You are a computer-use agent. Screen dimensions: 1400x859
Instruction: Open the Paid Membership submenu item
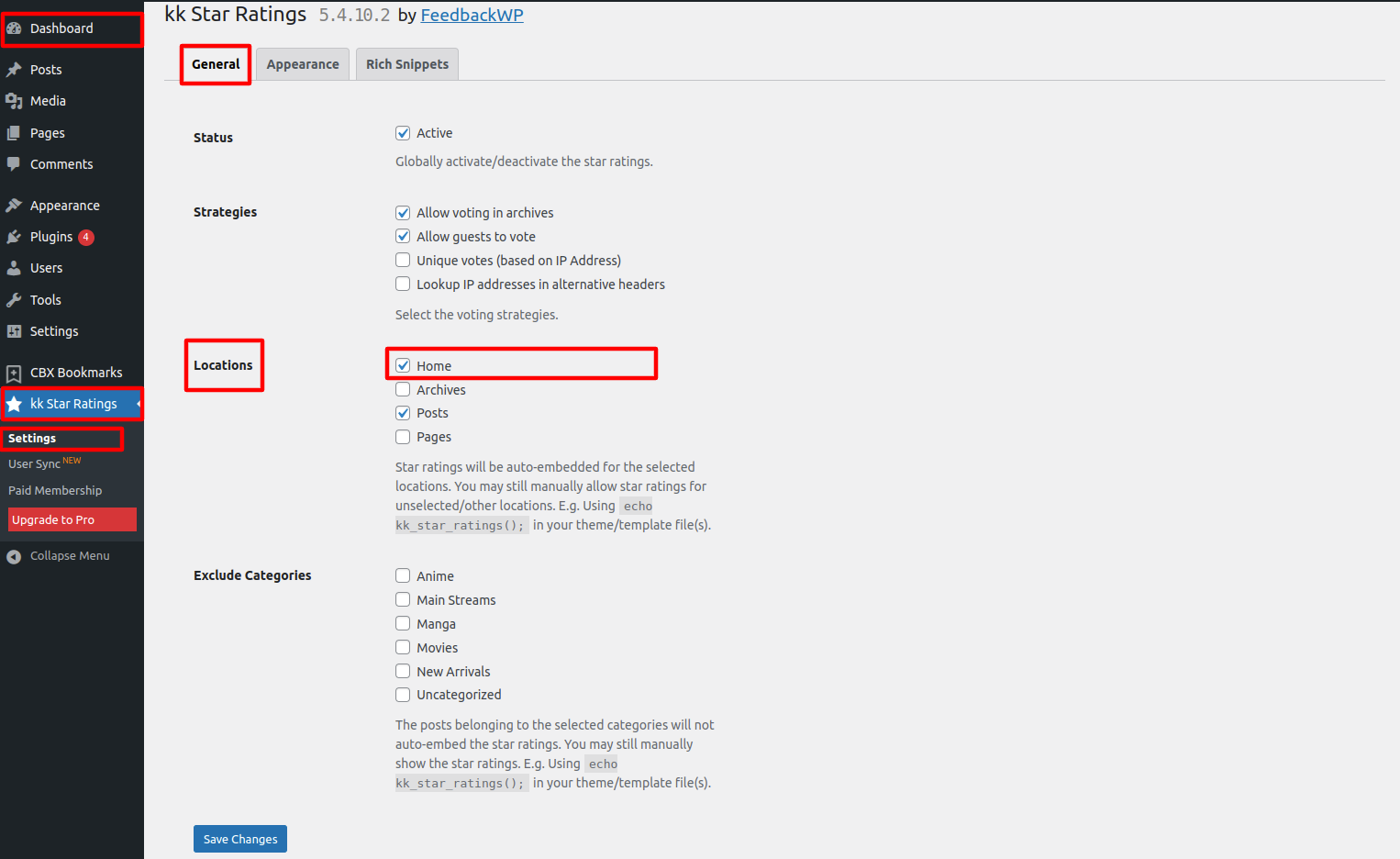tap(55, 491)
